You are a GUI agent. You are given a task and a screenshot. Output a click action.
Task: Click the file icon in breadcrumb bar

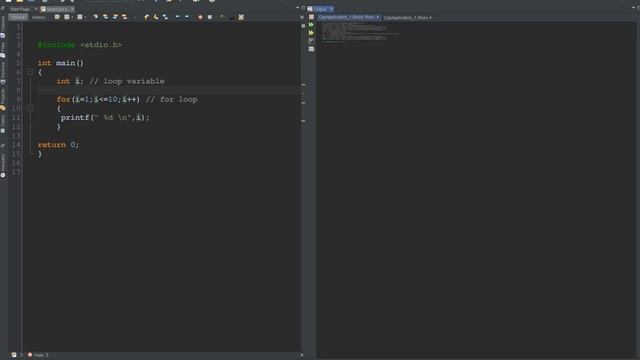click(14, 355)
